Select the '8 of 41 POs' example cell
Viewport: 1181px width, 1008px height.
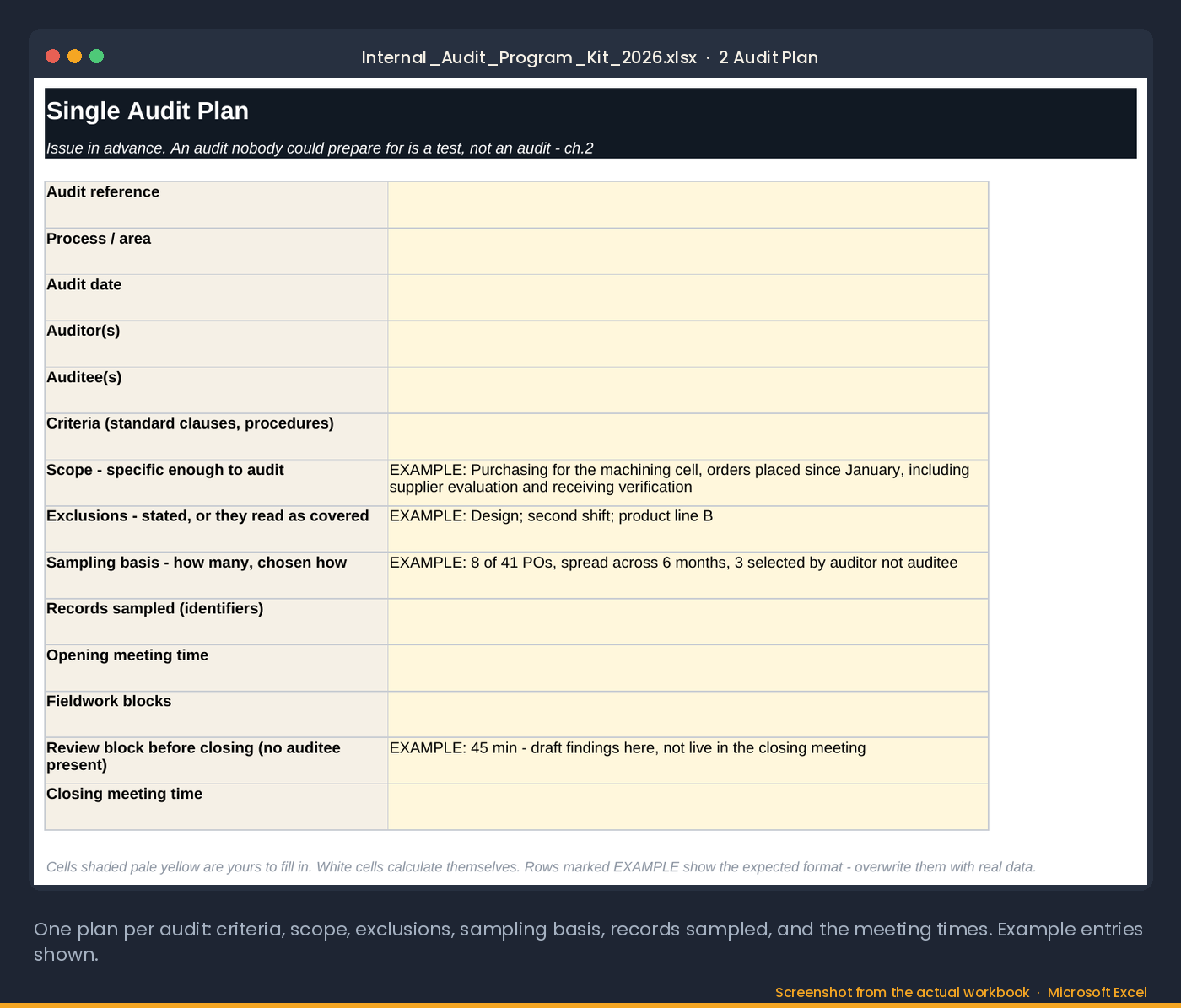688,576
